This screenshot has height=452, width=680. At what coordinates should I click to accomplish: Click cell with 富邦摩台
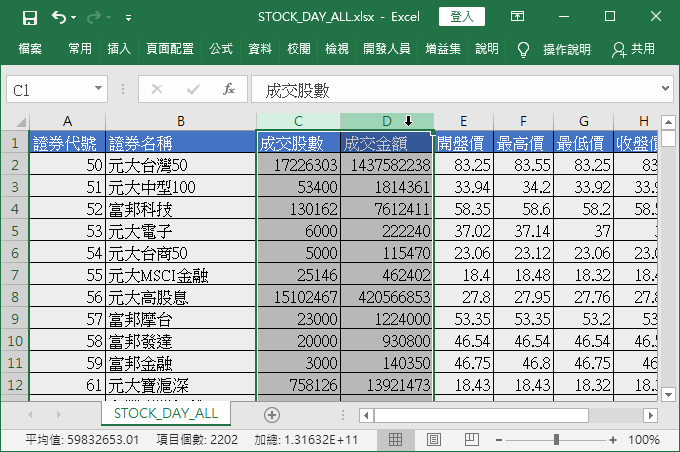[181, 319]
